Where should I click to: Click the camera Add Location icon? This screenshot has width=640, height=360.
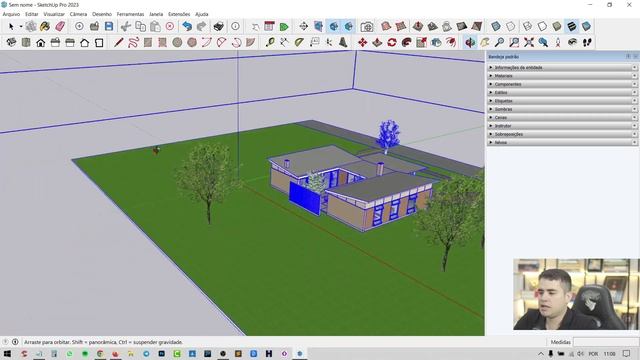click(367, 27)
